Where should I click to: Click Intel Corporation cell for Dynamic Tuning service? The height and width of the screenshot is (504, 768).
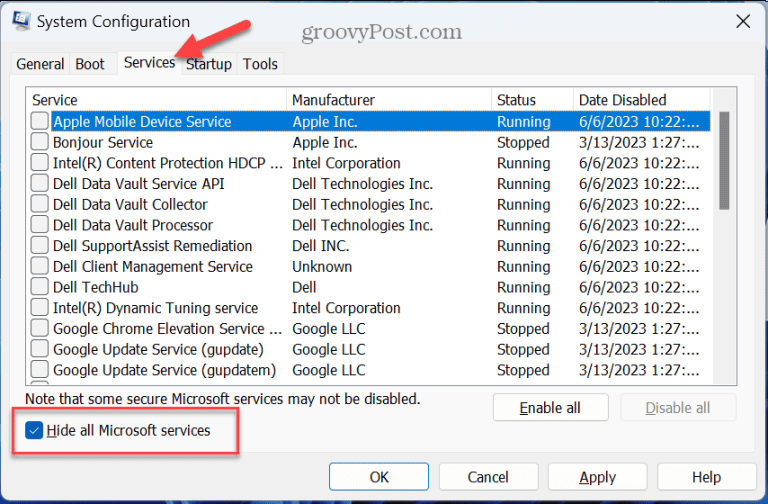[346, 308]
